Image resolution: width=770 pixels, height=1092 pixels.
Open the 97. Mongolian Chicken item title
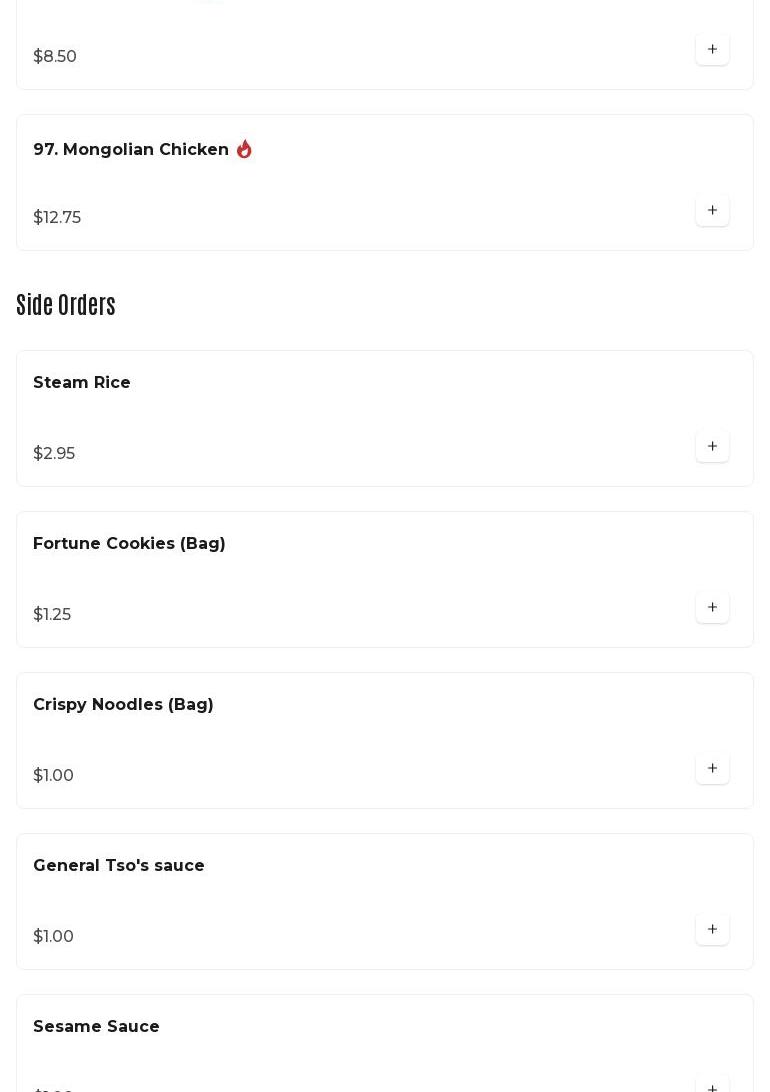click(x=131, y=149)
